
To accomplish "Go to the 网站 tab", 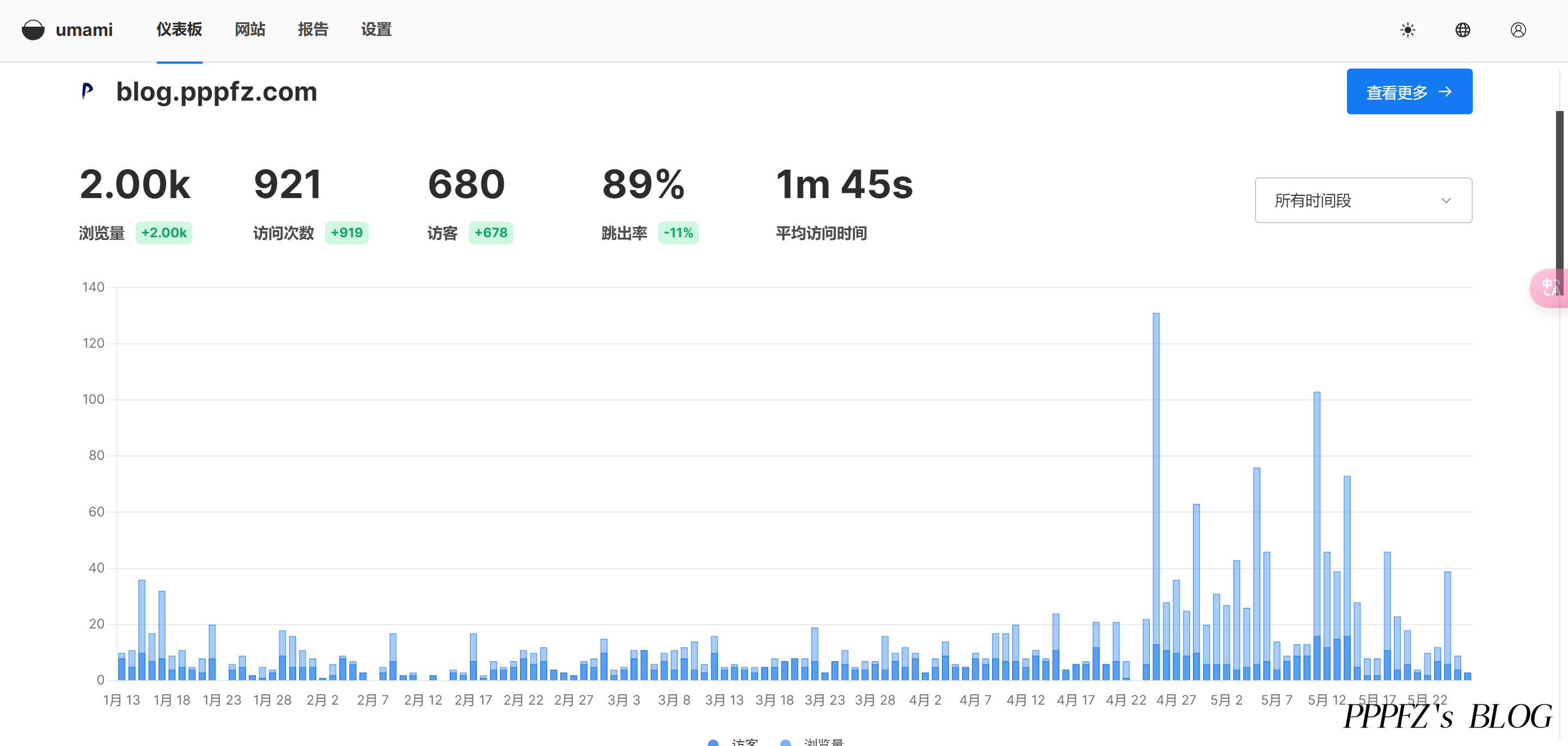I will click(x=249, y=30).
